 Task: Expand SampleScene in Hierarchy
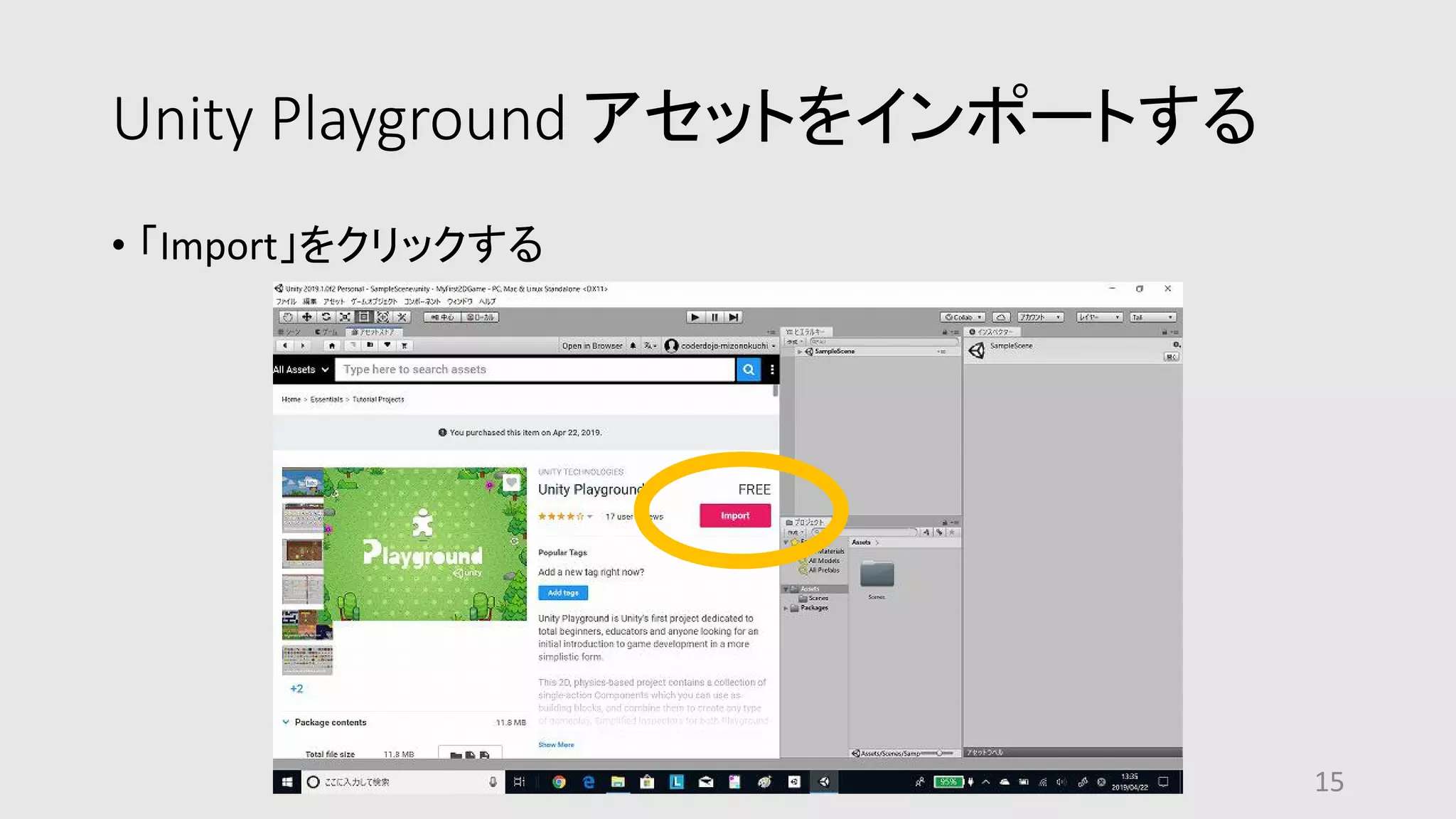(800, 352)
